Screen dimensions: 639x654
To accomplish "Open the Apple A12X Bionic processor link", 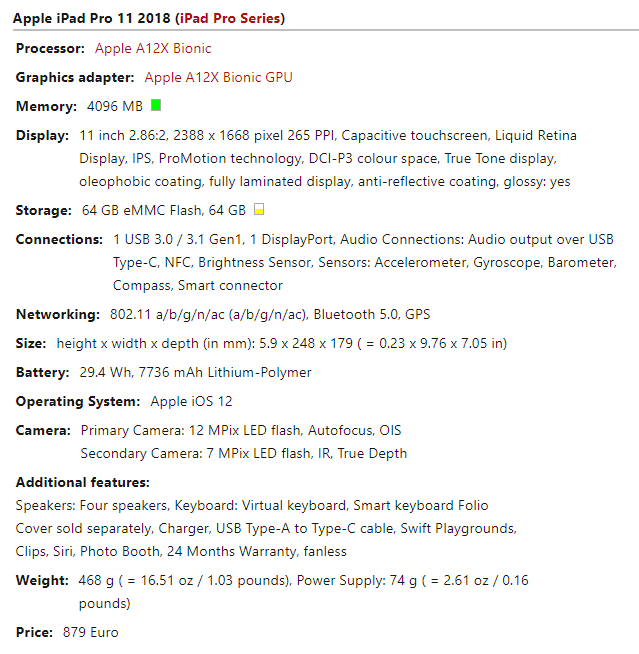I will click(x=153, y=48).
